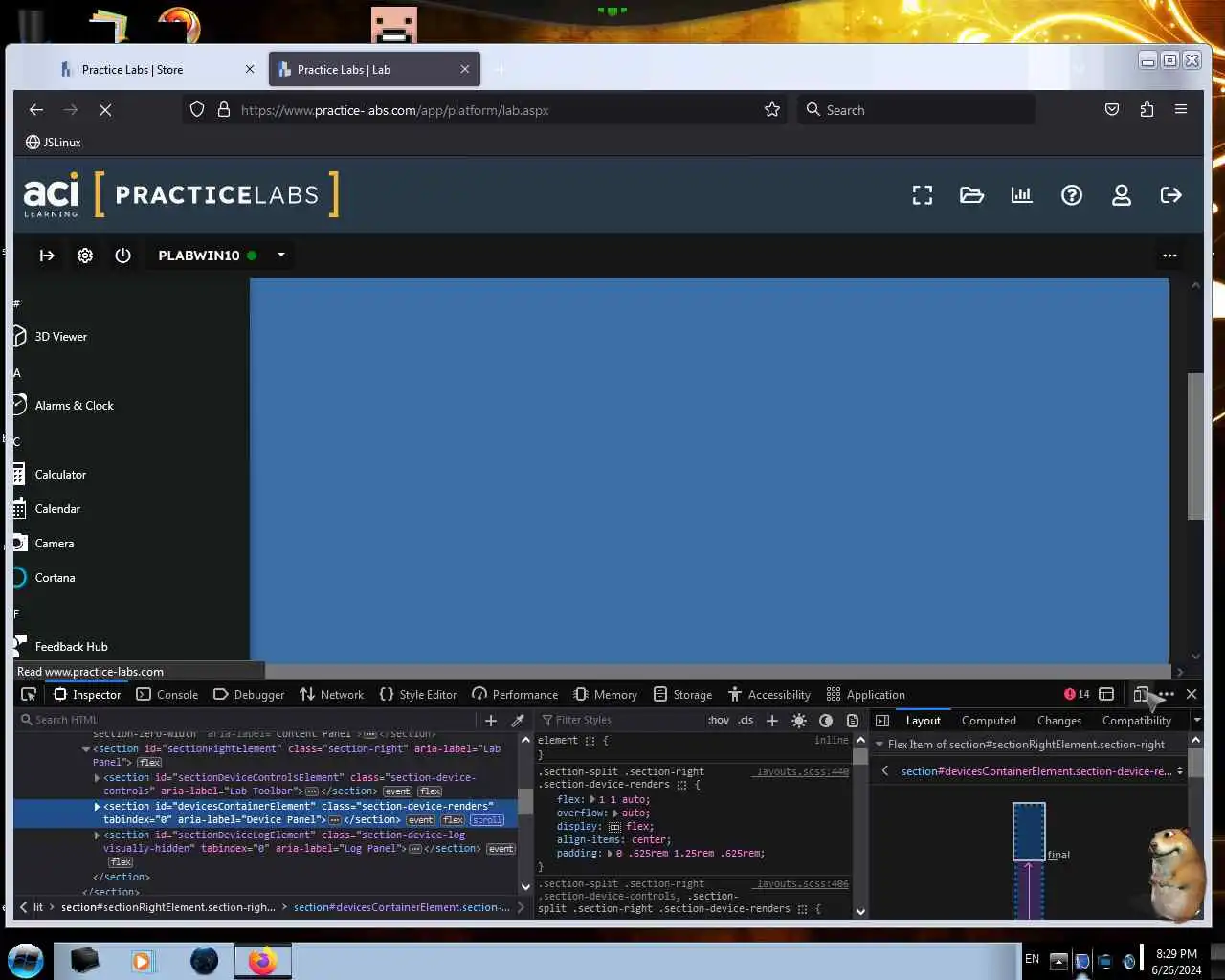Toggle responsive design mode icon in devtools

(x=1141, y=695)
